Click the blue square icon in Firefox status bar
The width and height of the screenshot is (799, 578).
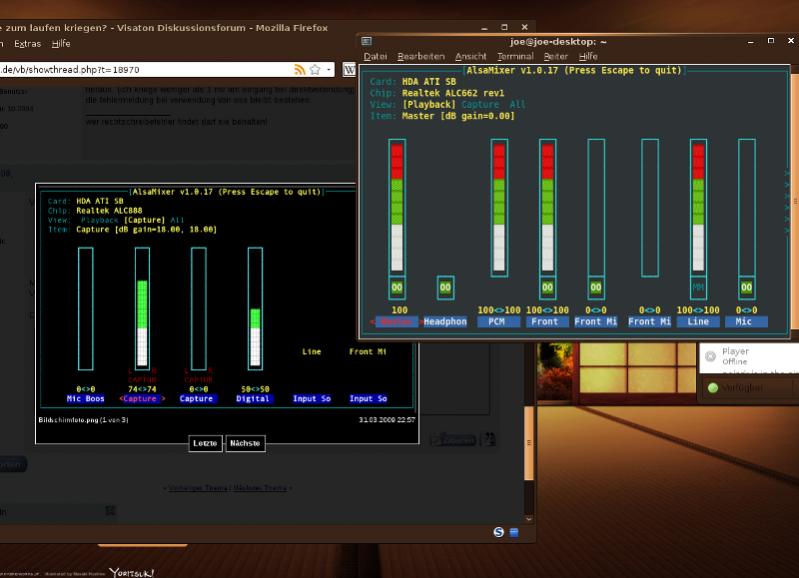[x=514, y=532]
